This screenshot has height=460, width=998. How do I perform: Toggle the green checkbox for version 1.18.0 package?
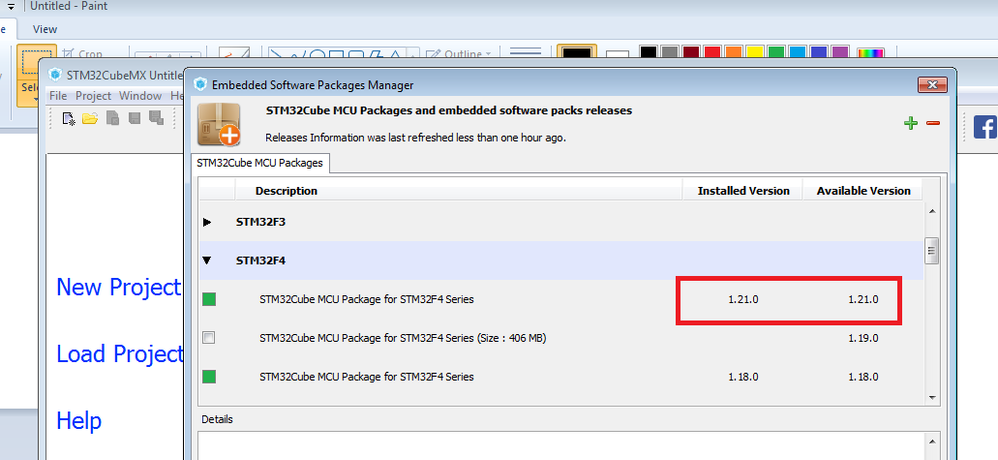(x=209, y=377)
